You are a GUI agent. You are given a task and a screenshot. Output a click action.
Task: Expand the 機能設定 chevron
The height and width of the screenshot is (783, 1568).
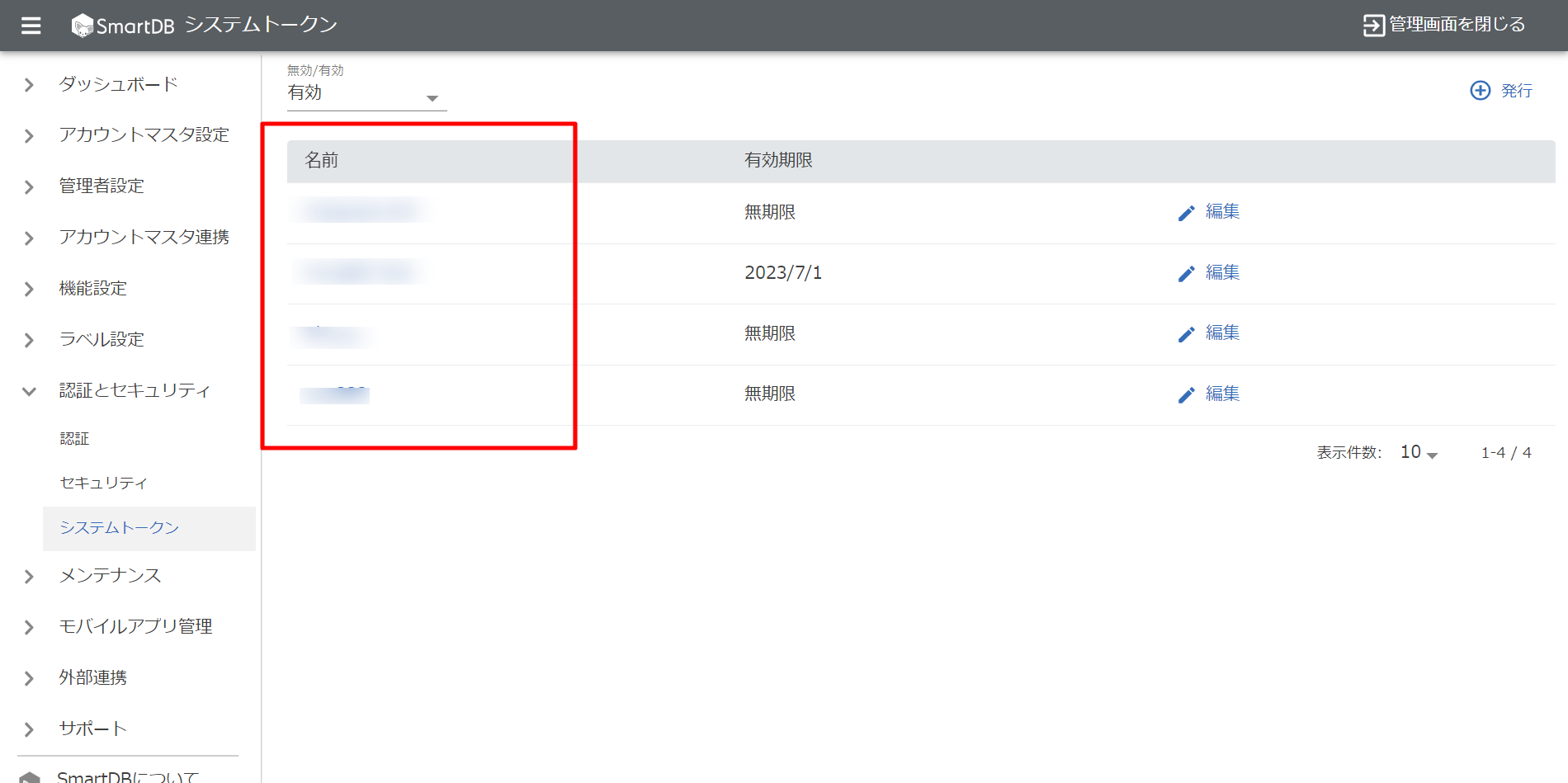pos(29,289)
